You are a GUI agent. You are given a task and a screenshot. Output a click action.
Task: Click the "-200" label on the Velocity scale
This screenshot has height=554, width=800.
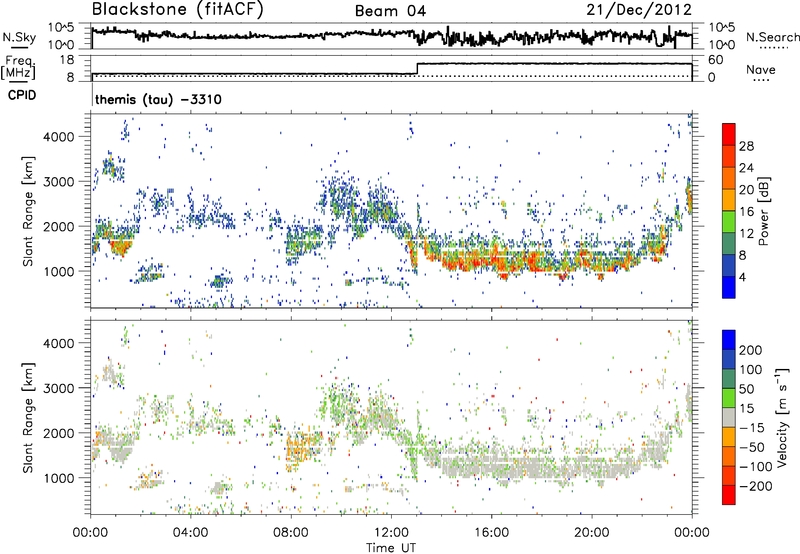[x=755, y=486]
